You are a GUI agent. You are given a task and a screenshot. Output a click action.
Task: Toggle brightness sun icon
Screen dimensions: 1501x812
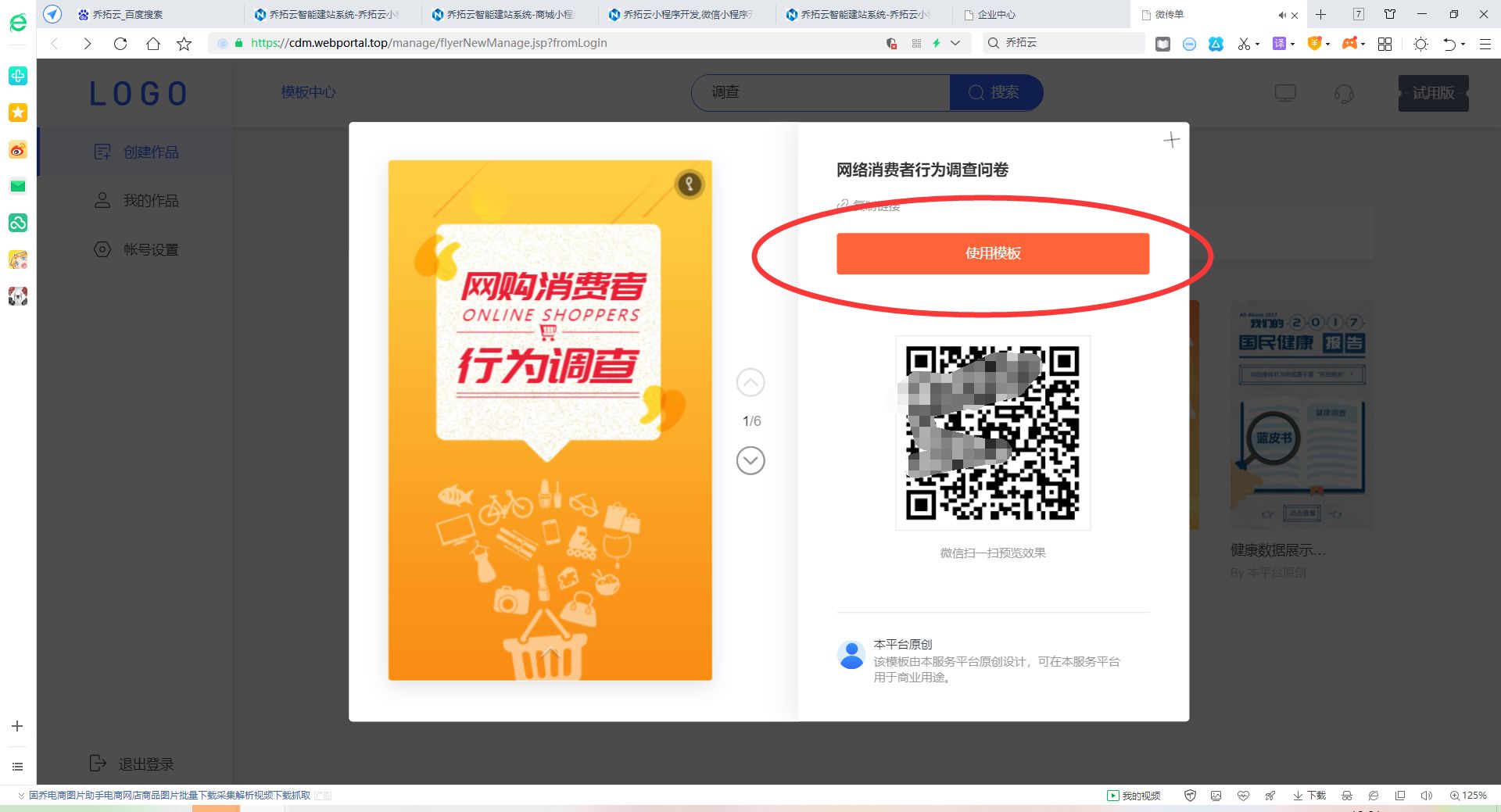[1421, 44]
